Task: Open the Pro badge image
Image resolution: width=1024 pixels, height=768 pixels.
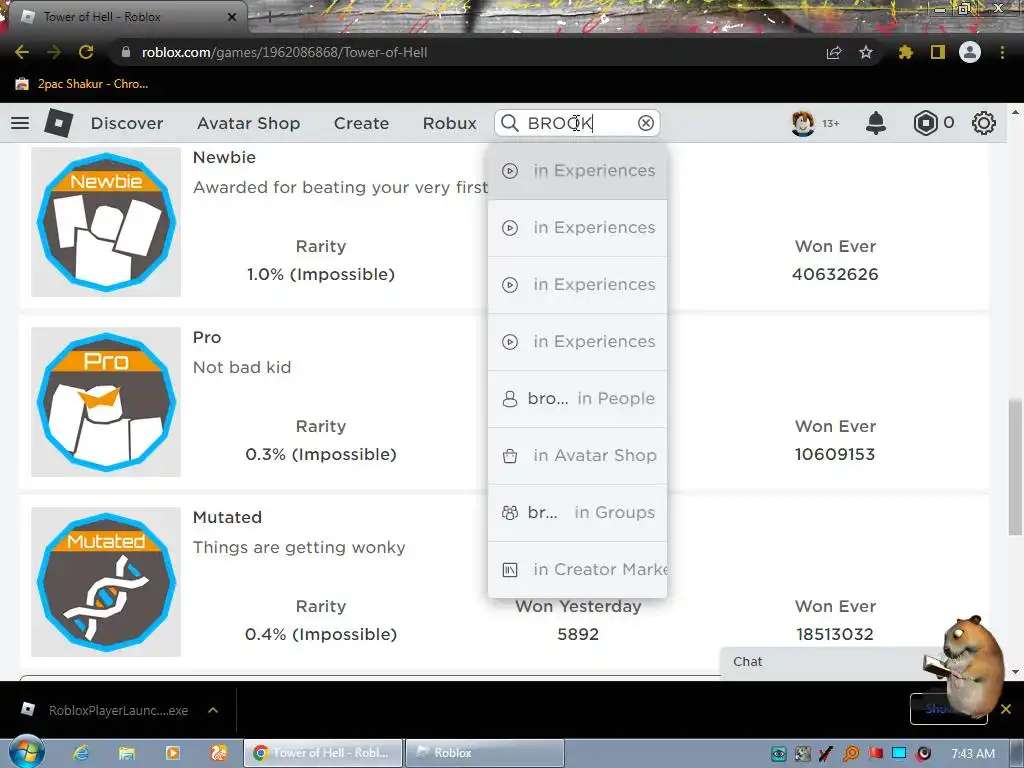Action: click(x=106, y=402)
